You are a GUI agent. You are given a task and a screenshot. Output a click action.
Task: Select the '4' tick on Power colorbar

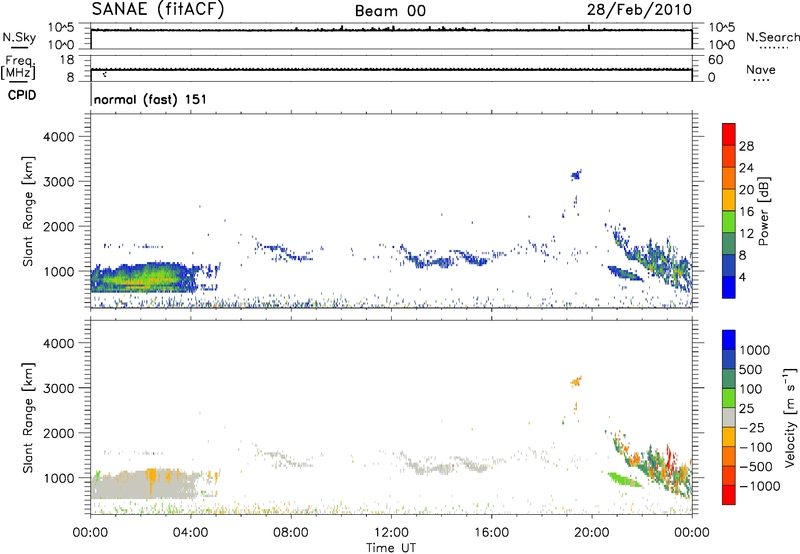coord(743,278)
